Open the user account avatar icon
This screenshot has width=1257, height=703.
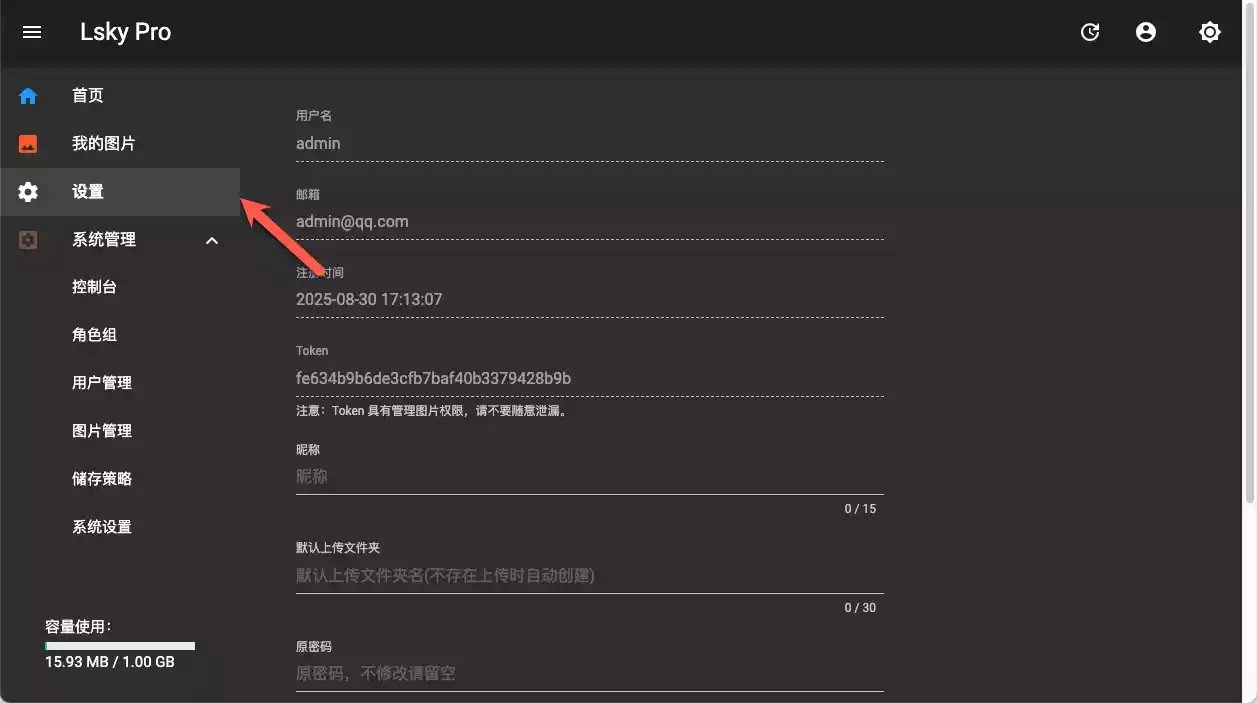(1146, 32)
